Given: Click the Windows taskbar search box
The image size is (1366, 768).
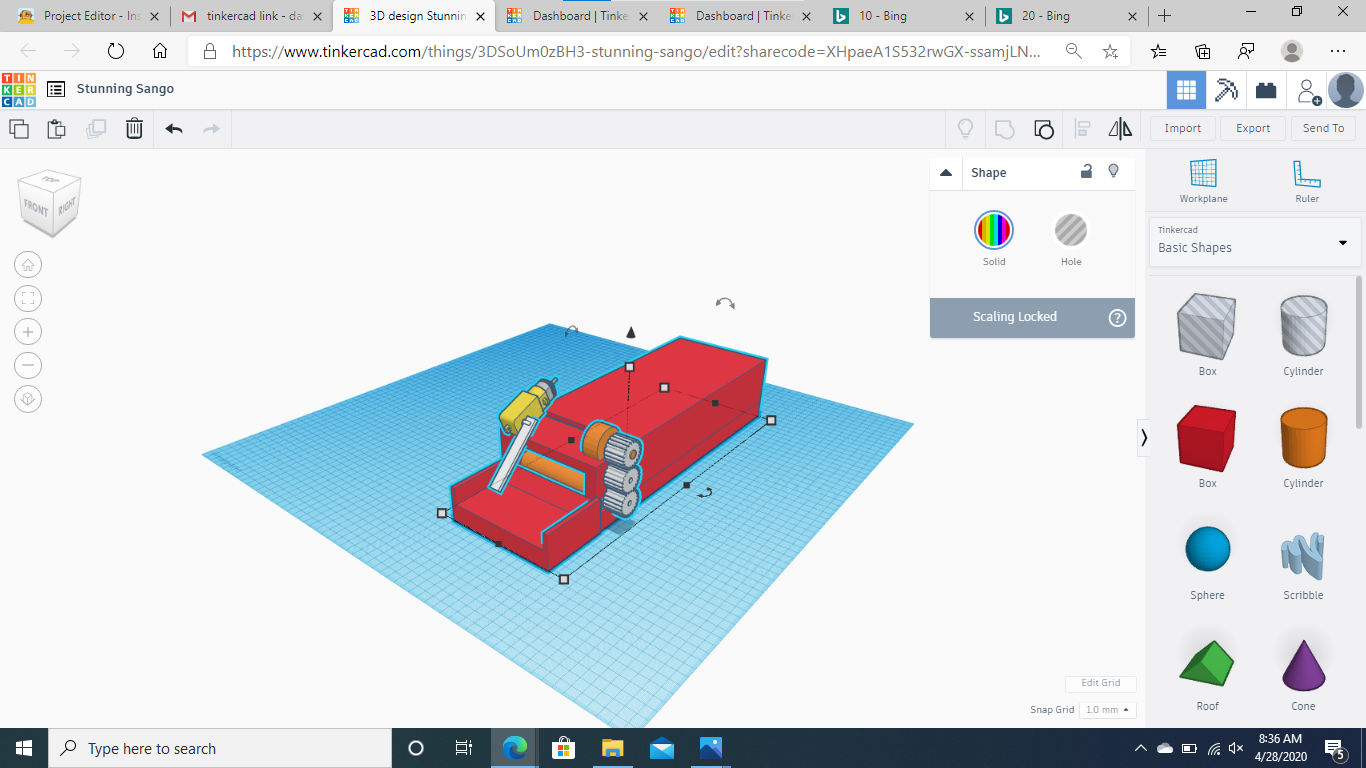Looking at the screenshot, I should (220, 748).
